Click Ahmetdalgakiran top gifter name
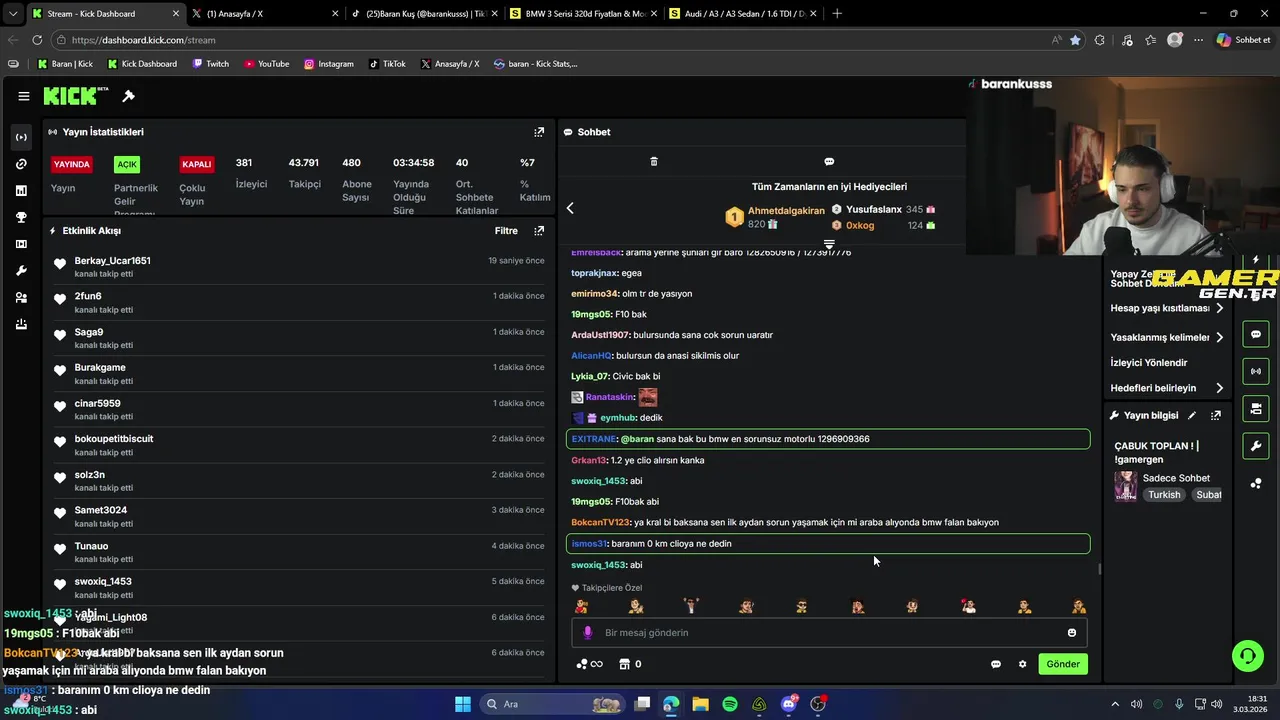 click(x=786, y=211)
